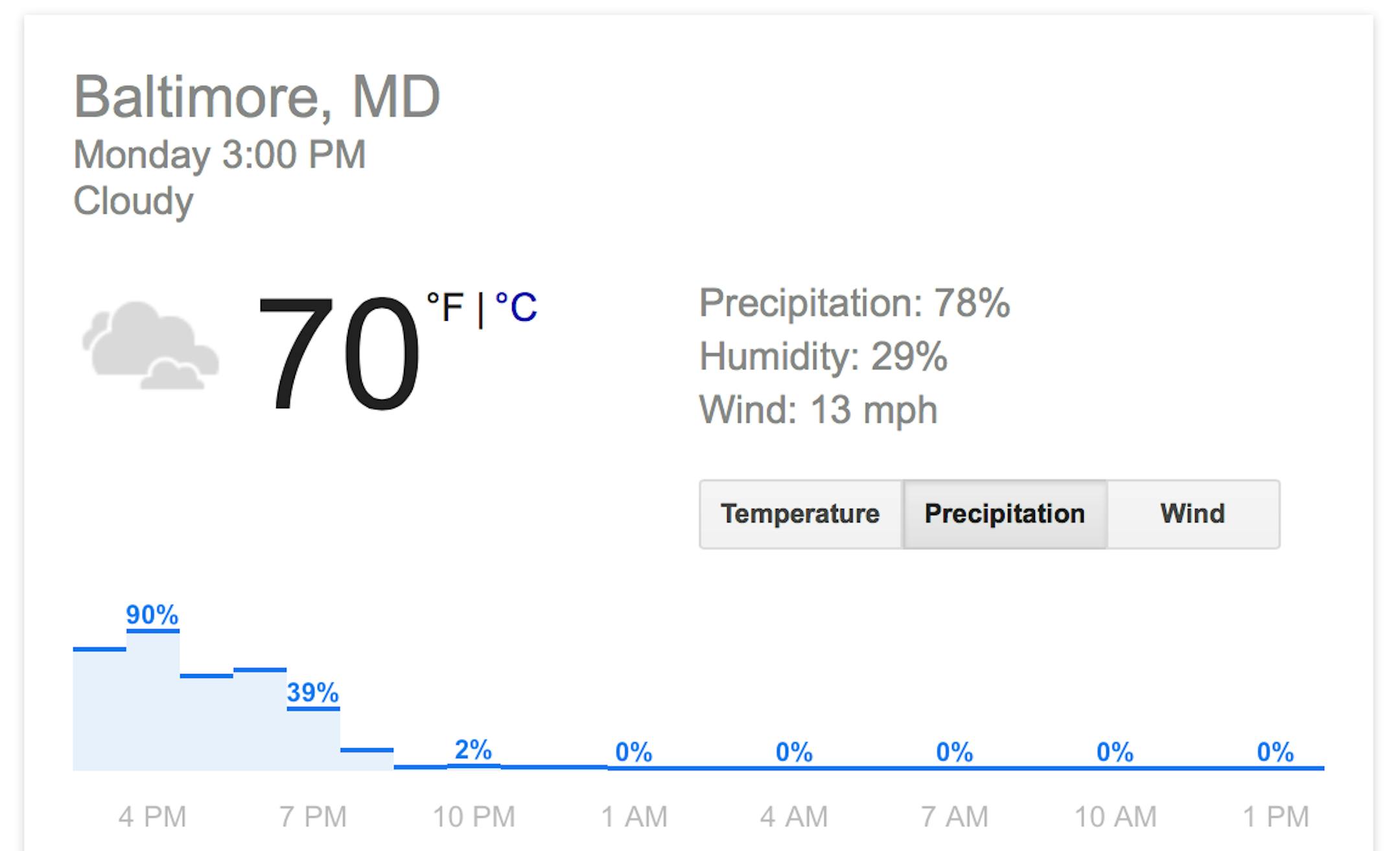
Task: Select the 7 AM time label
Action: point(955,817)
